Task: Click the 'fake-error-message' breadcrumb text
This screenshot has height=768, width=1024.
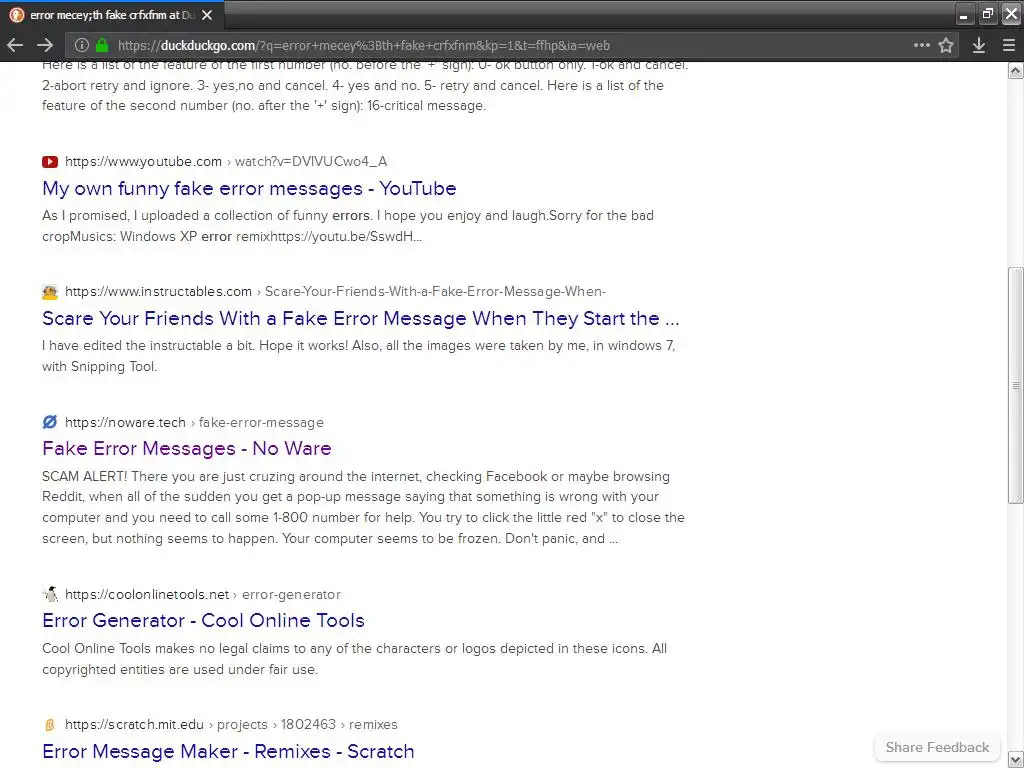Action: point(261,423)
